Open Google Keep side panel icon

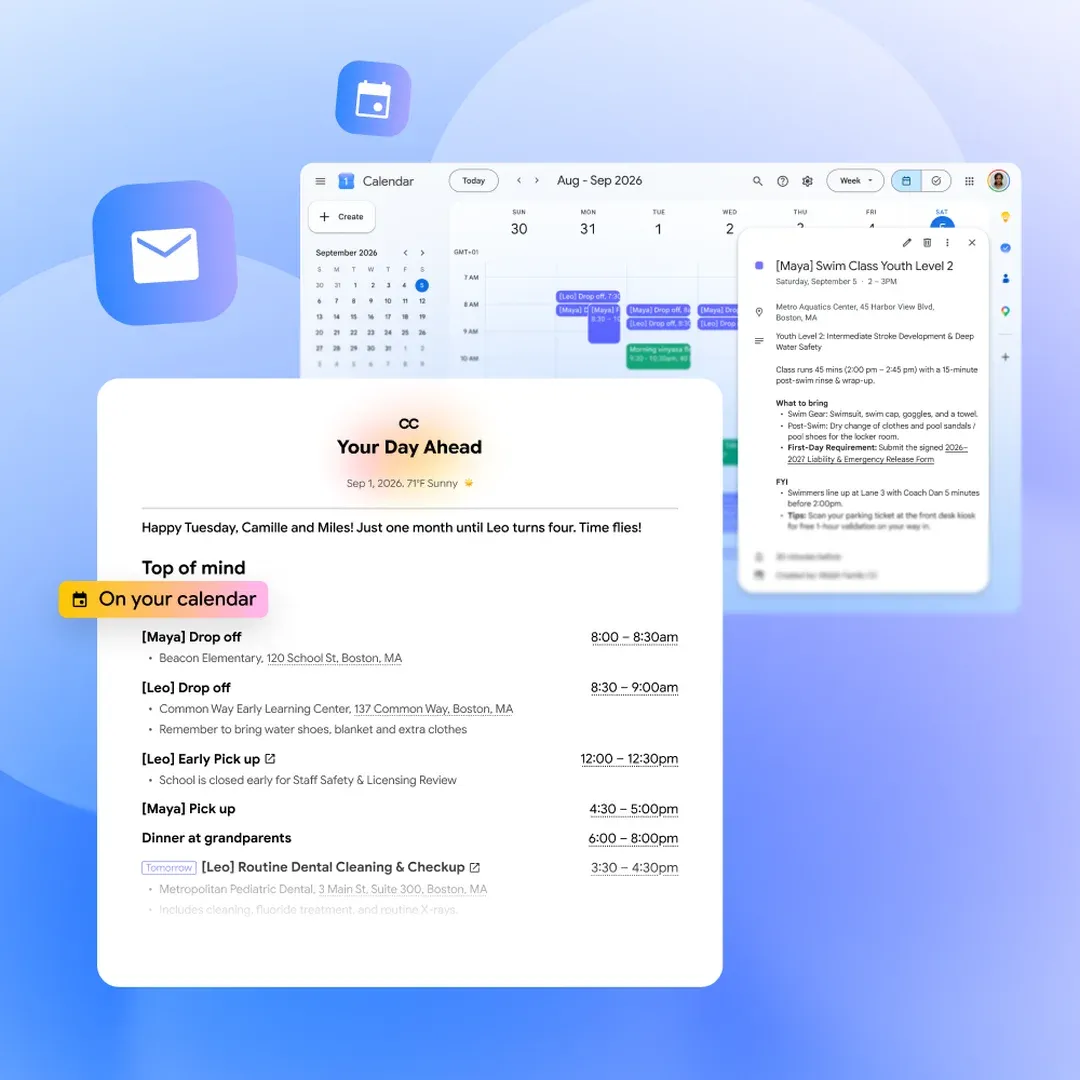point(1006,217)
